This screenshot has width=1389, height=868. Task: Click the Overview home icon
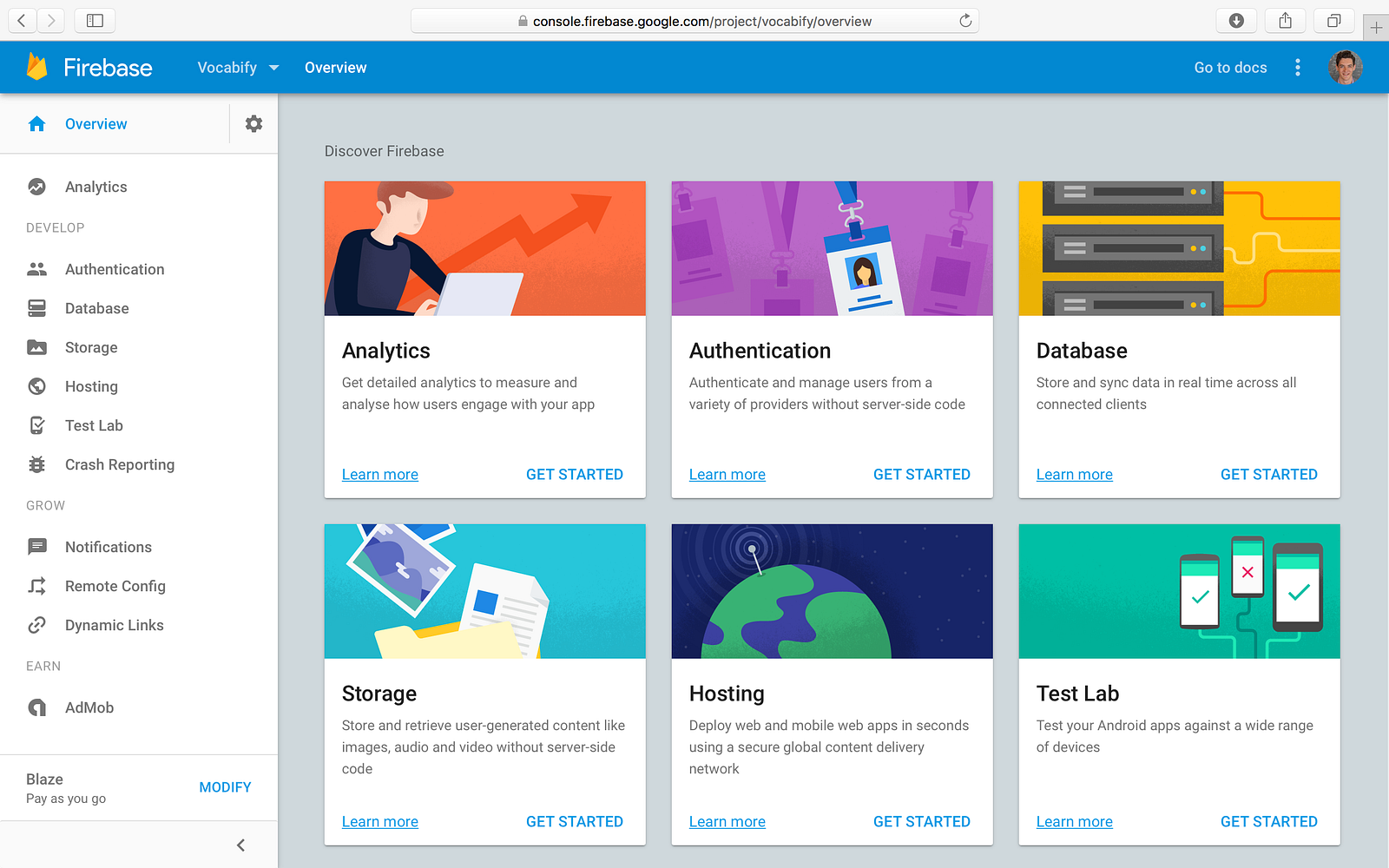pyautogui.click(x=36, y=124)
